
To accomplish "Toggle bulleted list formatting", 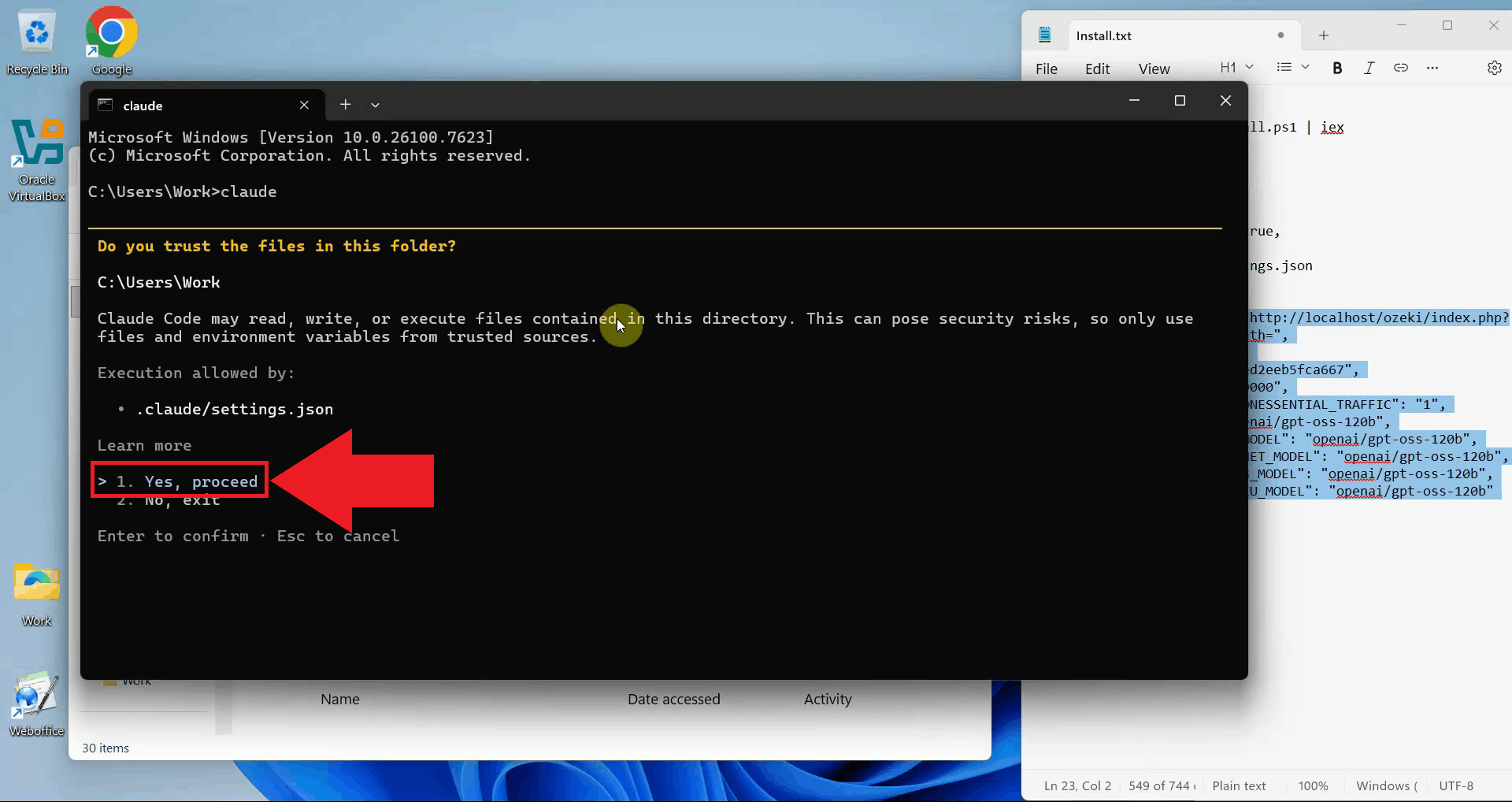I will tap(1283, 68).
